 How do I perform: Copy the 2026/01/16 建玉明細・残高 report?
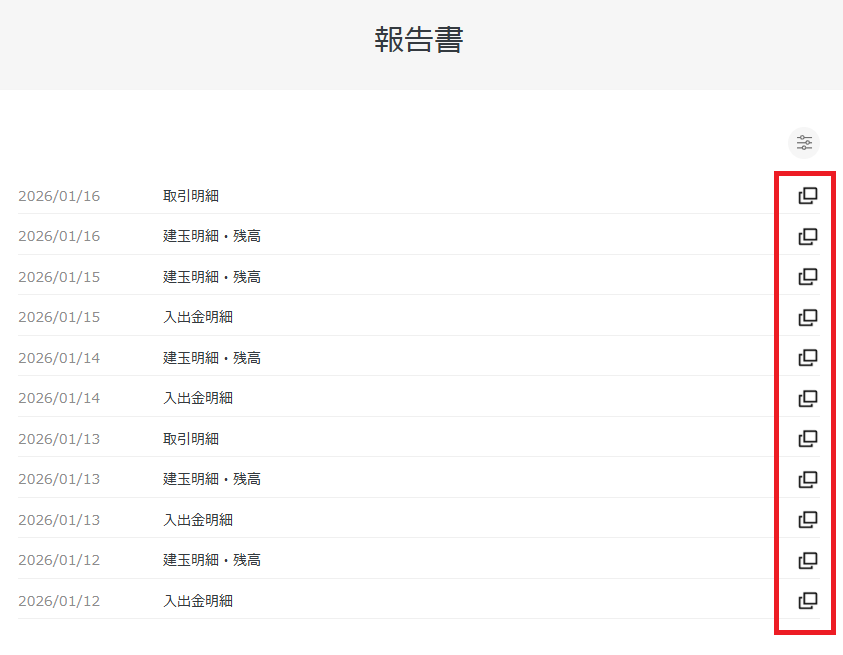click(x=806, y=236)
